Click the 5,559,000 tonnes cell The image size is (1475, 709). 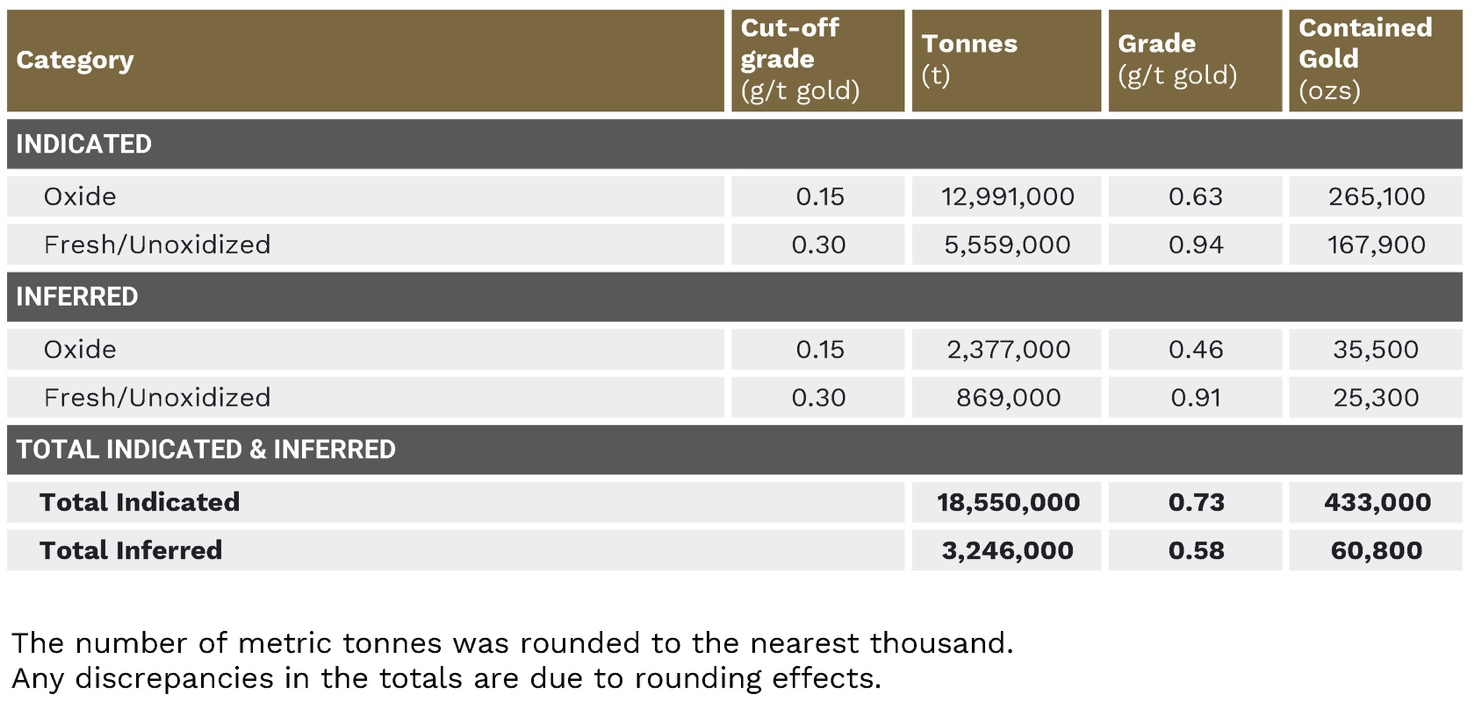click(x=1007, y=245)
